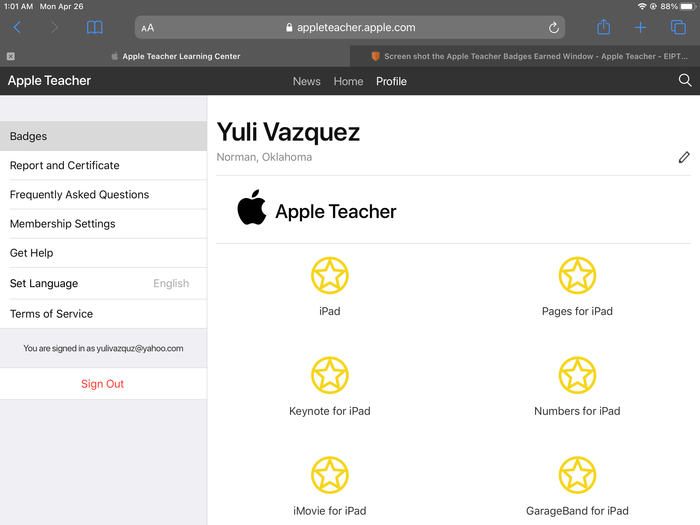This screenshot has height=525, width=700.
Task: Switch to the News menu item
Action: click(x=306, y=81)
